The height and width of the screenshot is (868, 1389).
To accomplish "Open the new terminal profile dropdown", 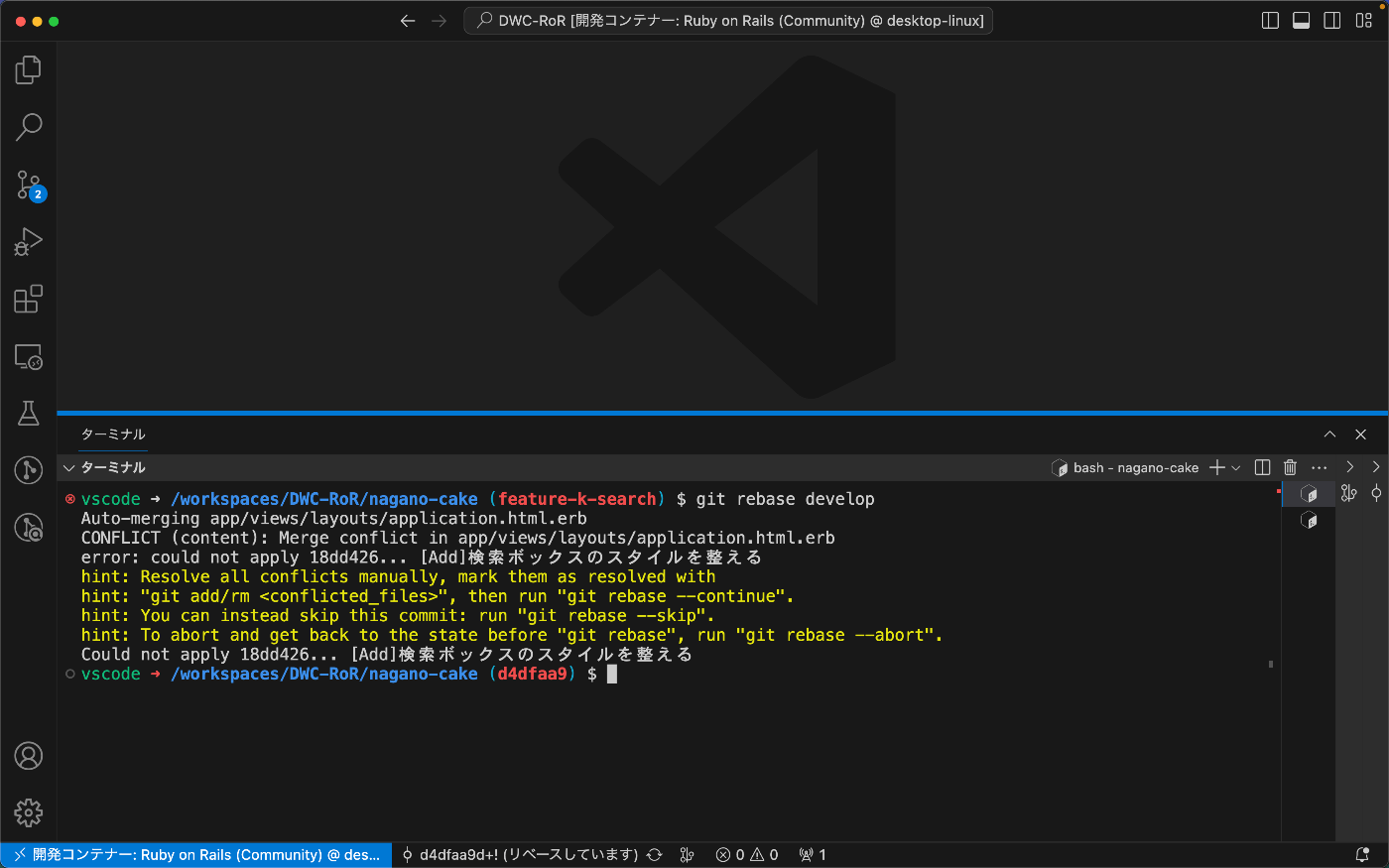I will pyautogui.click(x=1236, y=467).
